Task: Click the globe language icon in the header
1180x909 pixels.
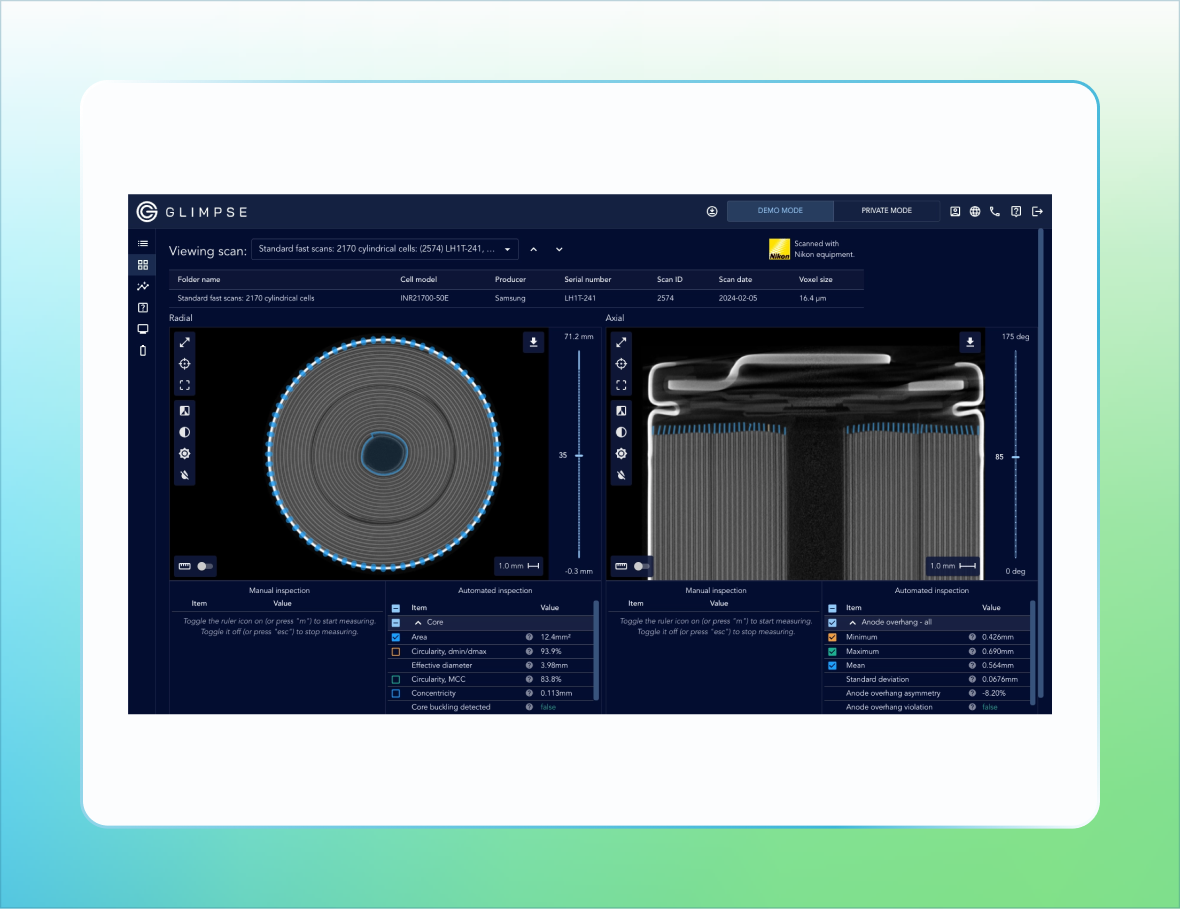Action: click(x=975, y=211)
